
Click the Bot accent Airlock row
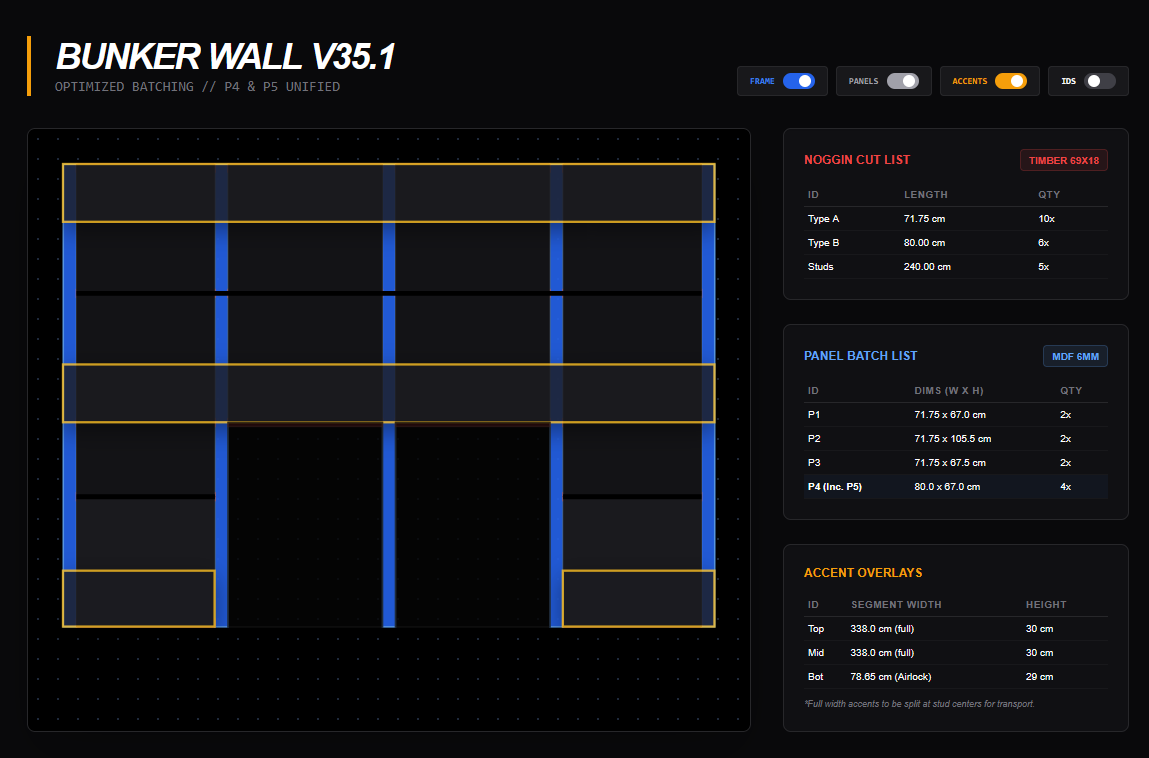click(x=955, y=677)
